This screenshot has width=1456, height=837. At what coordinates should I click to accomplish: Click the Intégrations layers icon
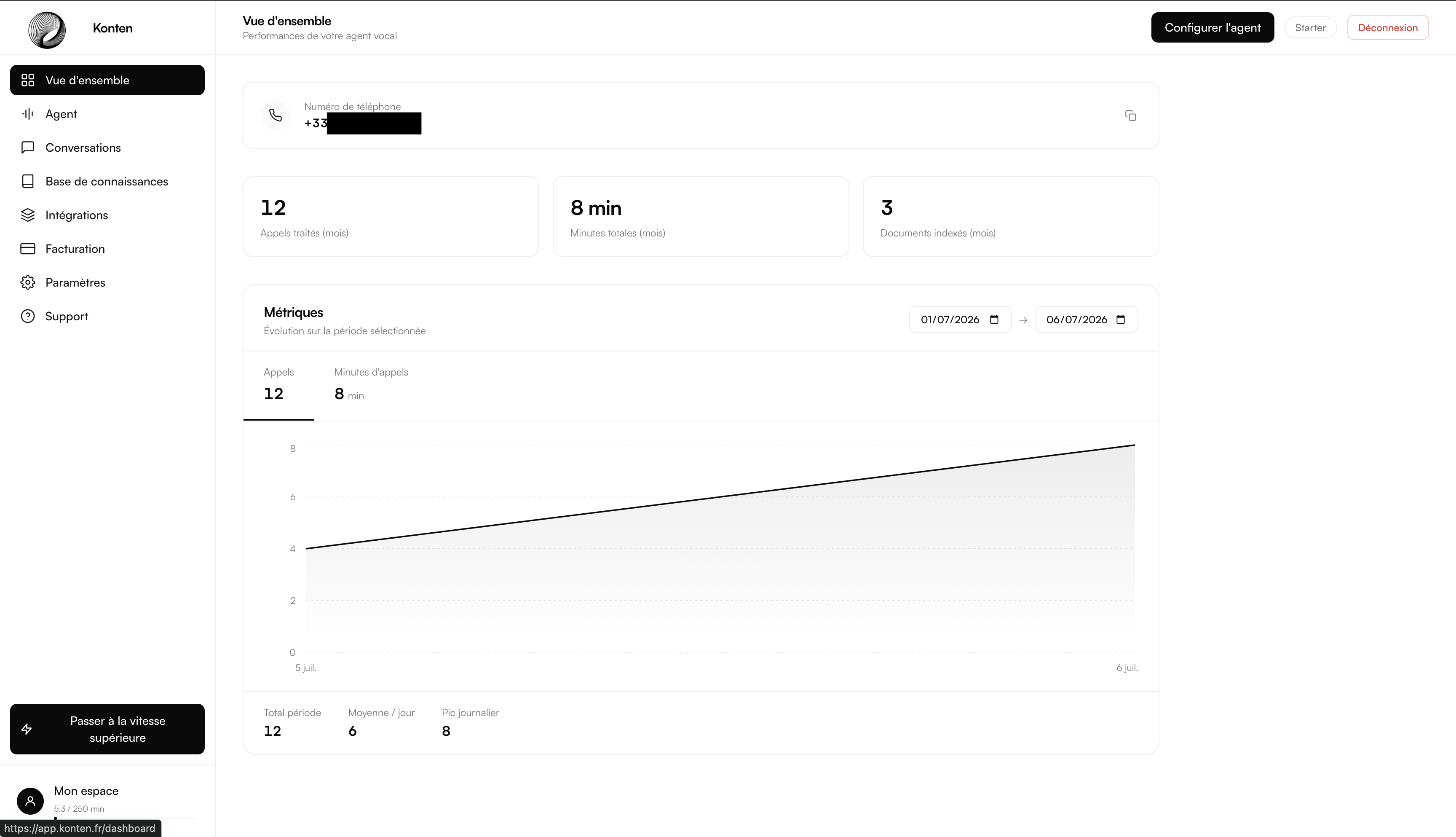pos(27,215)
